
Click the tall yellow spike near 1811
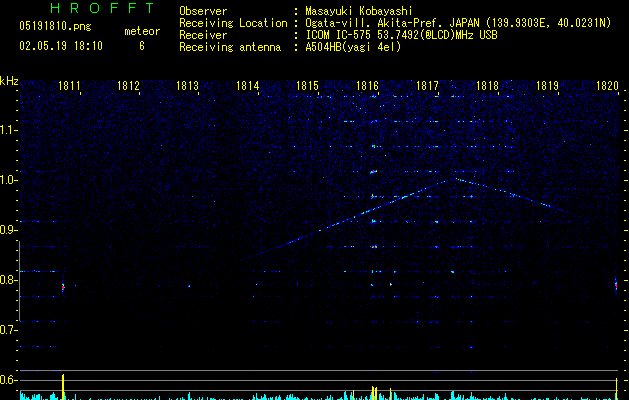pyautogui.click(x=63, y=387)
